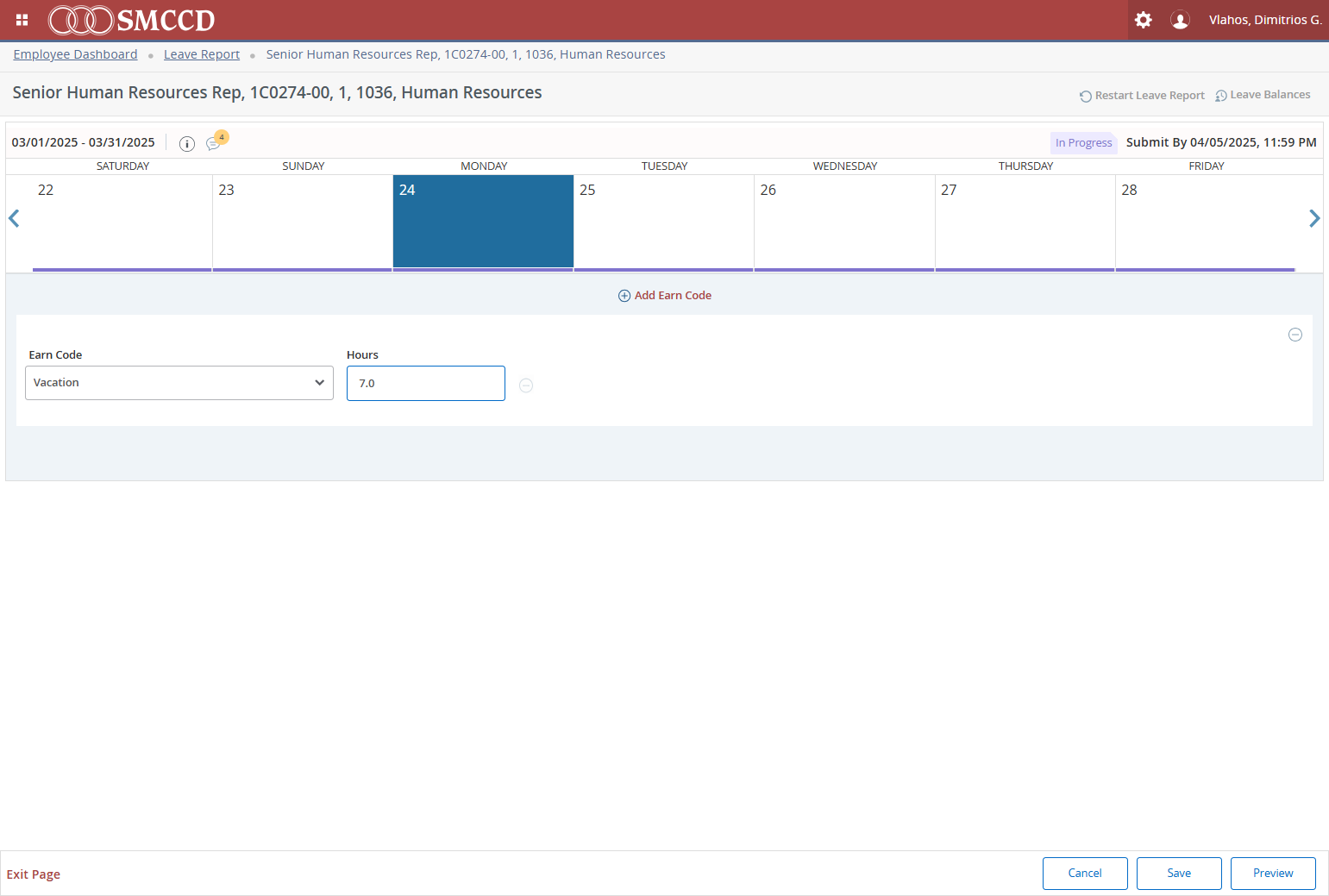
Task: Click the Cancel button
Action: coord(1085,874)
